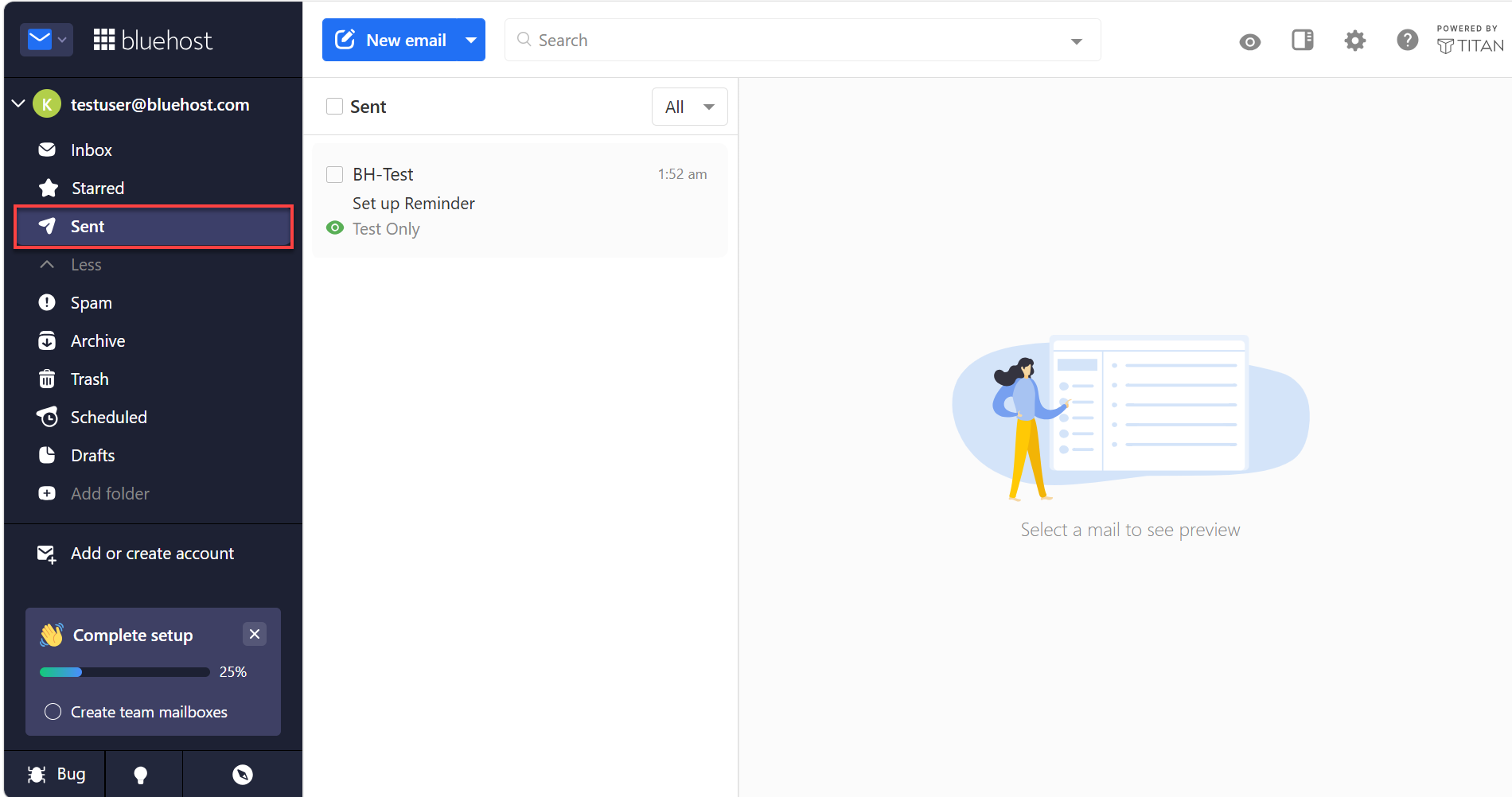This screenshot has width=1512, height=797.
Task: Click the 25% setup progress bar
Action: (x=125, y=672)
